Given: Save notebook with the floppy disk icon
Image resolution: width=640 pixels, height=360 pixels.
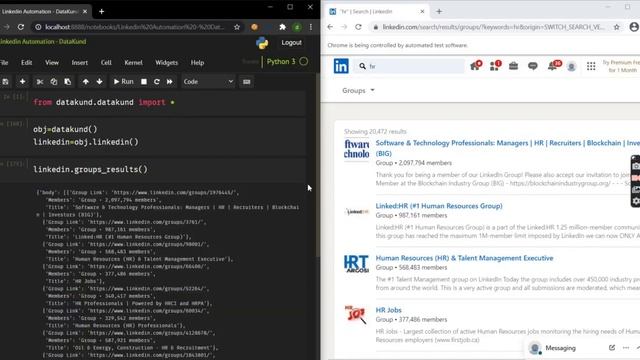Looking at the screenshot, I should 5,82.
